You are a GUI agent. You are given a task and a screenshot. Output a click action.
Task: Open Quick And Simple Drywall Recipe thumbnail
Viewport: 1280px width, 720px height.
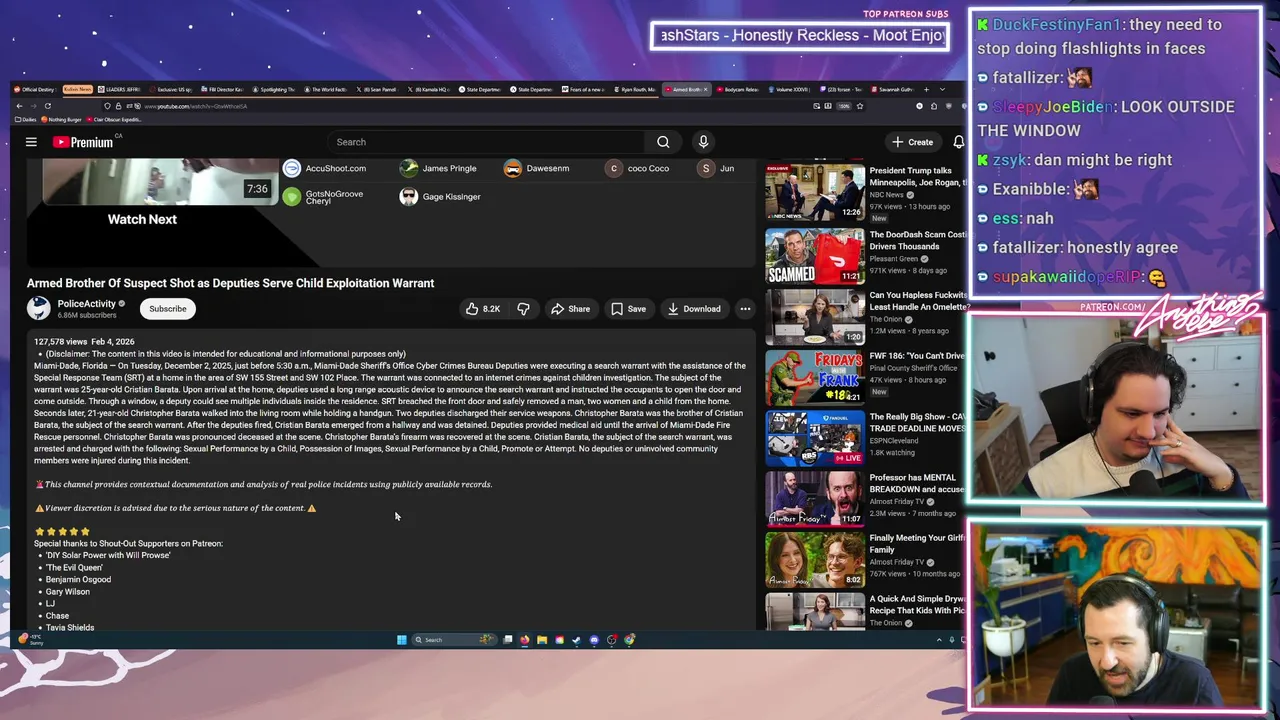click(815, 612)
